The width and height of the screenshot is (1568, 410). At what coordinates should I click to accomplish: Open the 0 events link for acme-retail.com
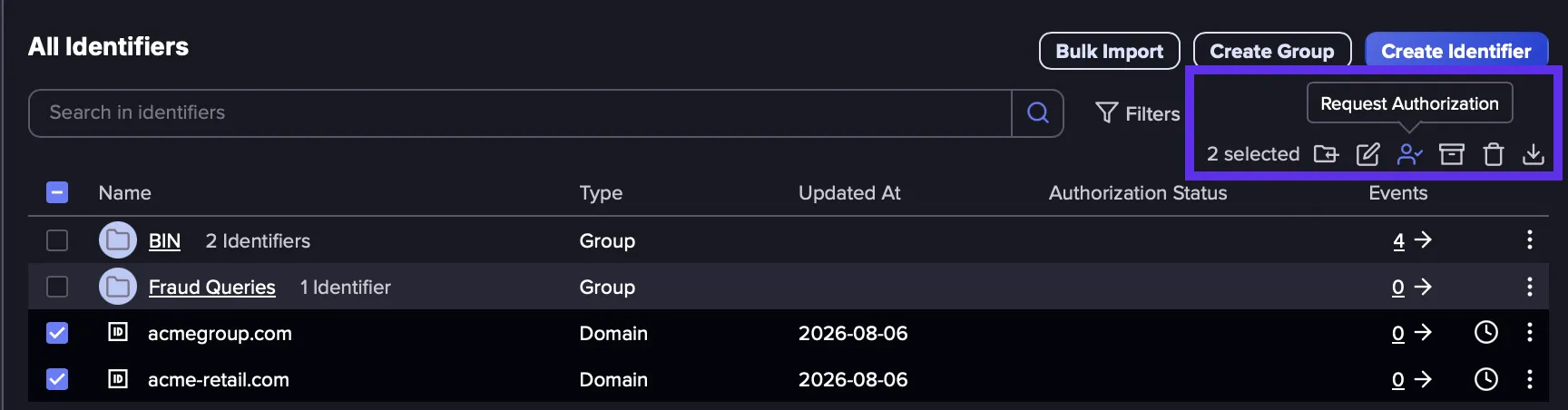pos(1398,379)
